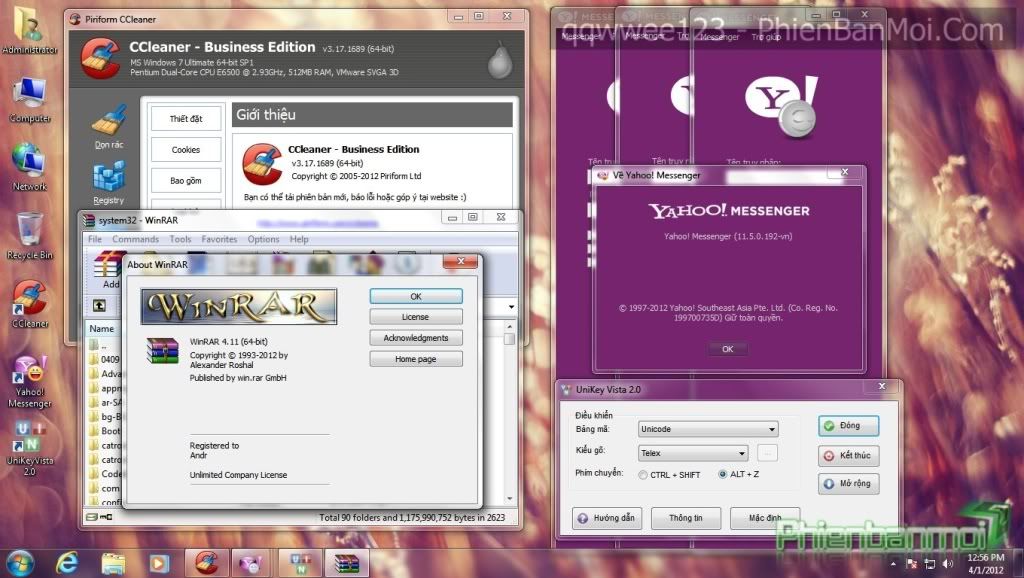The image size is (1024, 578).
Task: Switch to UniKey via its taskbar button
Action: tap(300, 563)
